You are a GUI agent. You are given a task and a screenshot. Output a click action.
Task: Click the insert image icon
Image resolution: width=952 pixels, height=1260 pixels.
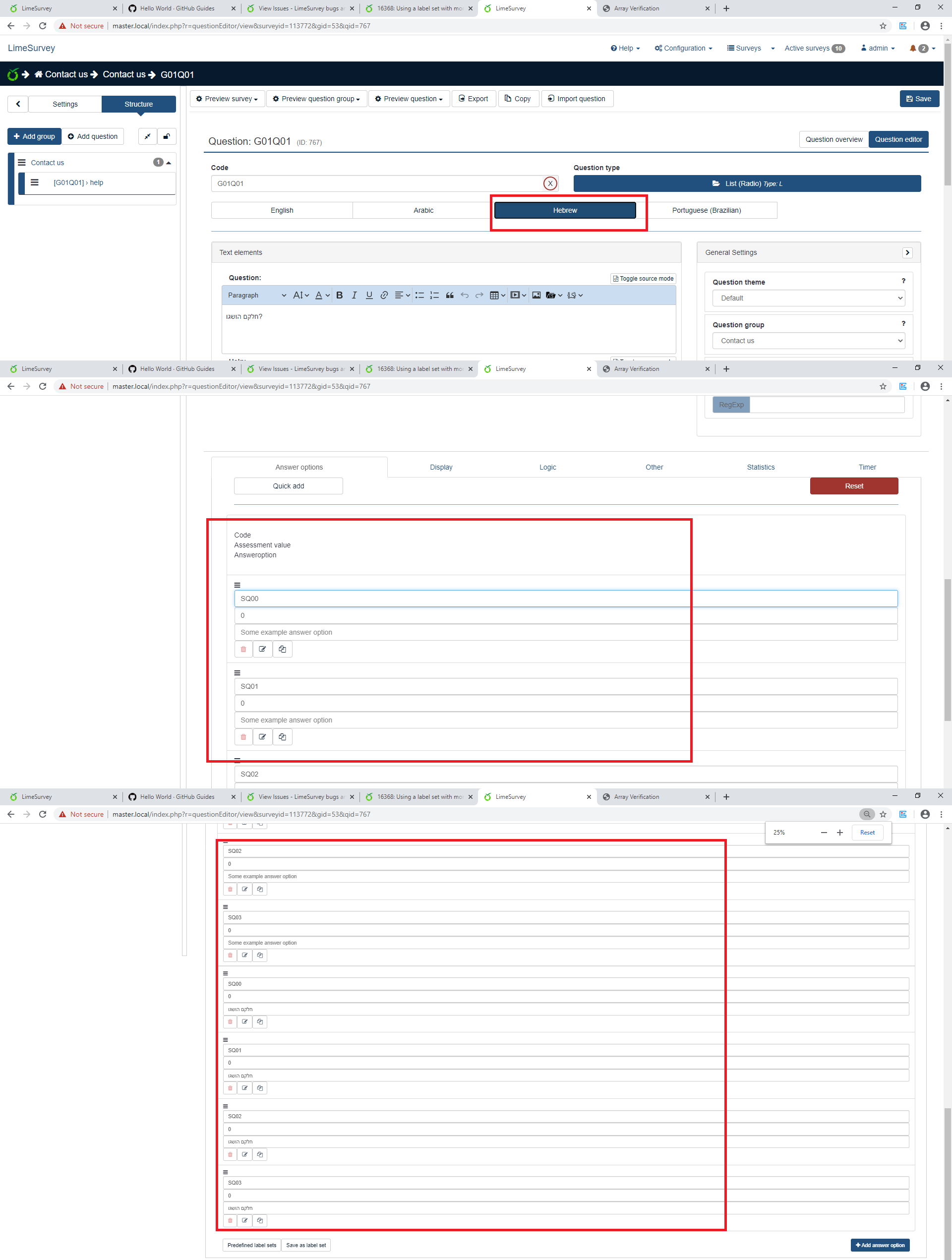pyautogui.click(x=536, y=295)
